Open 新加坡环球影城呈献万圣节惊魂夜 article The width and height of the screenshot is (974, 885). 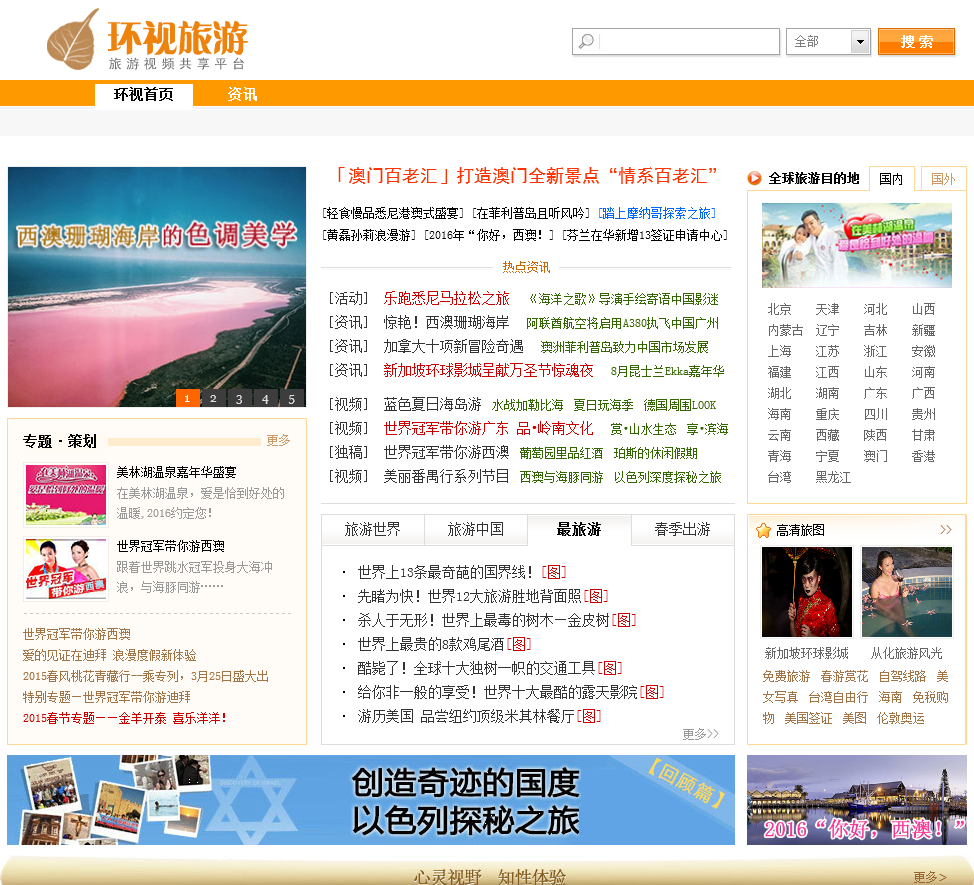pyautogui.click(x=488, y=371)
